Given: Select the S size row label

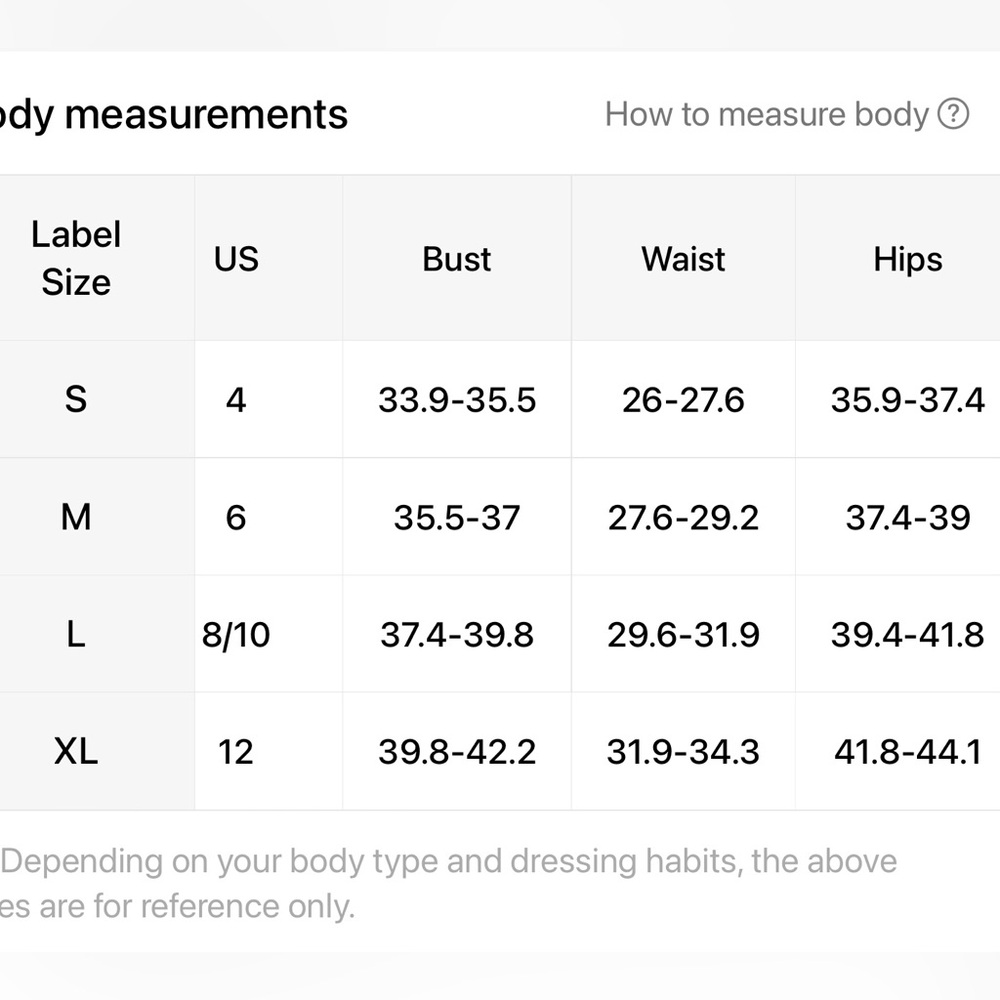Looking at the screenshot, I should click(x=76, y=400).
